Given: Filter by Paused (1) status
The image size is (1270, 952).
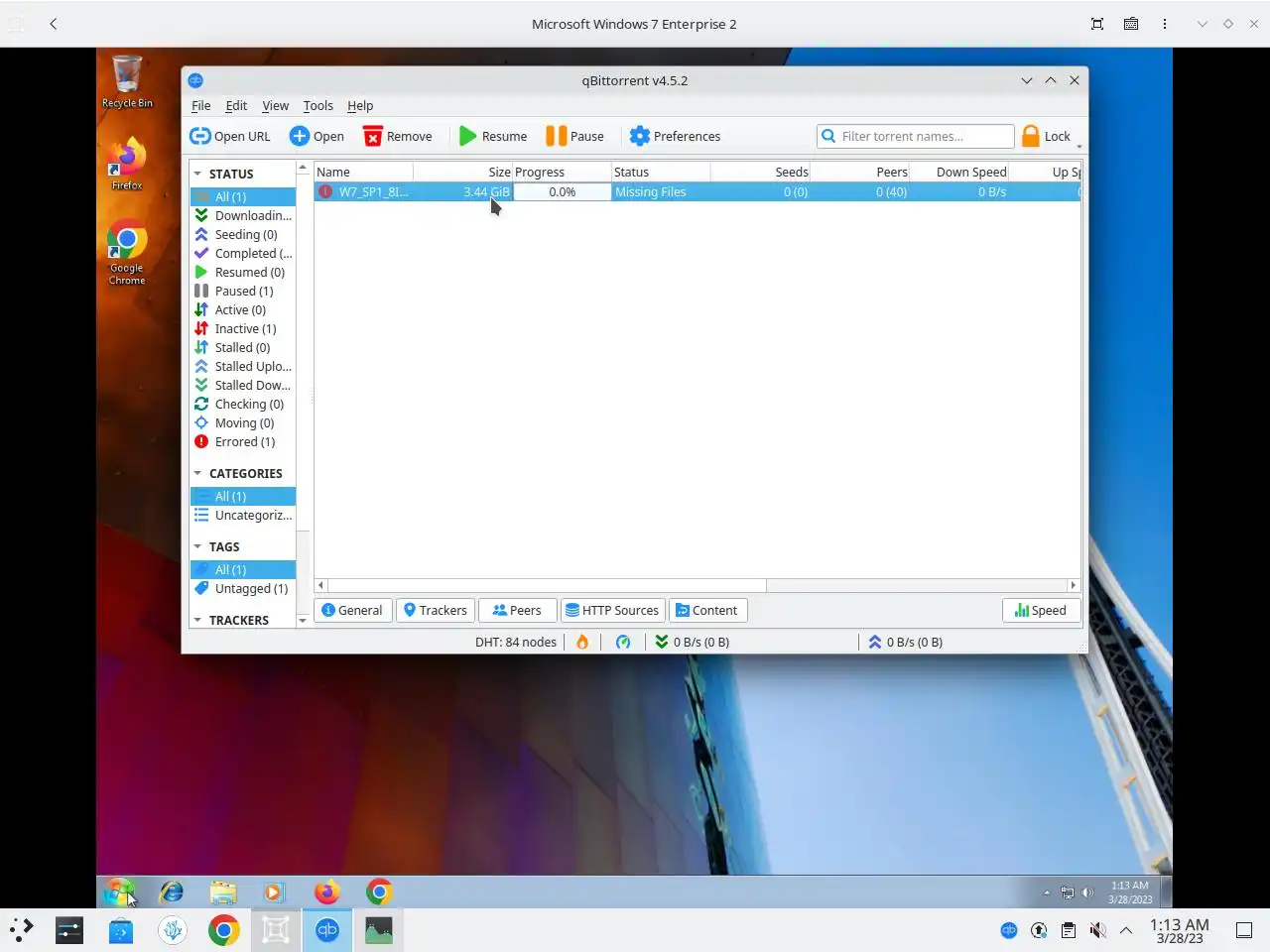Looking at the screenshot, I should click(x=243, y=291).
